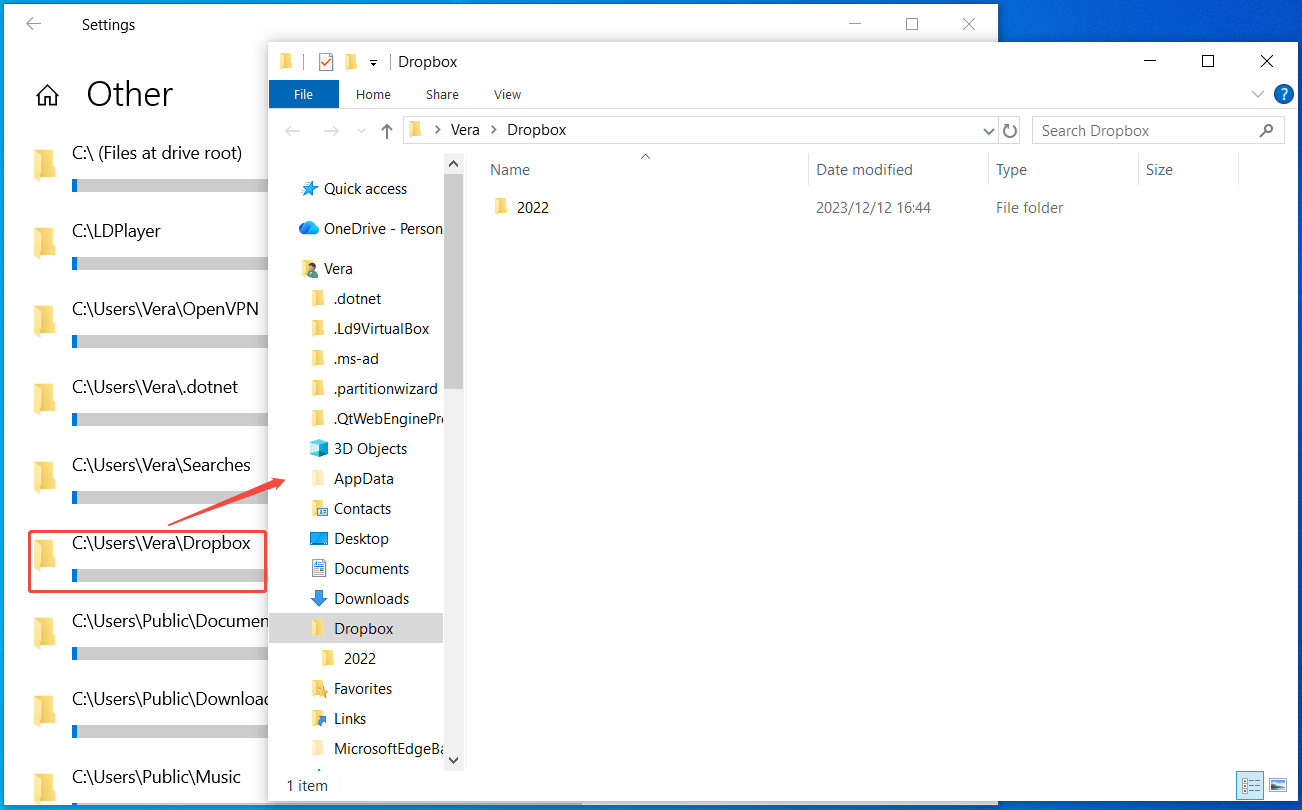
Task: Switch to the Share tab
Action: coord(442,94)
